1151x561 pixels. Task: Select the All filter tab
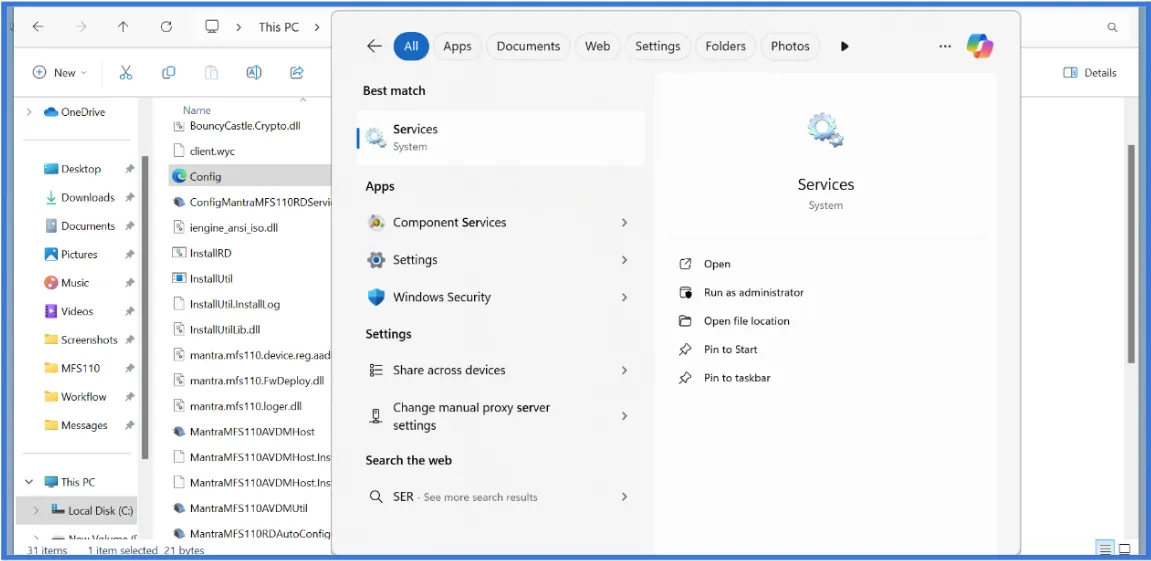[411, 46]
